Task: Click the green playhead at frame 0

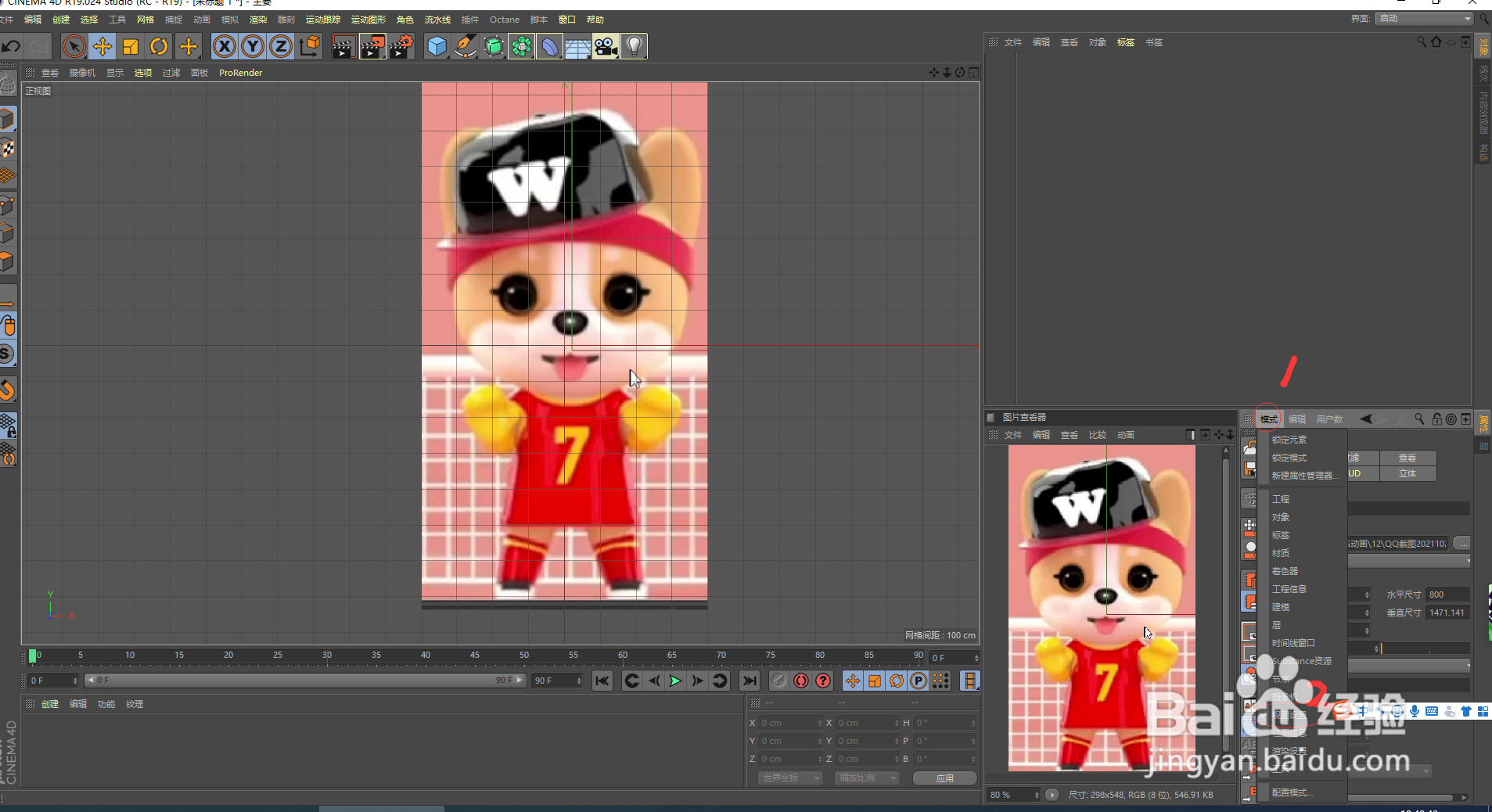Action: (32, 656)
